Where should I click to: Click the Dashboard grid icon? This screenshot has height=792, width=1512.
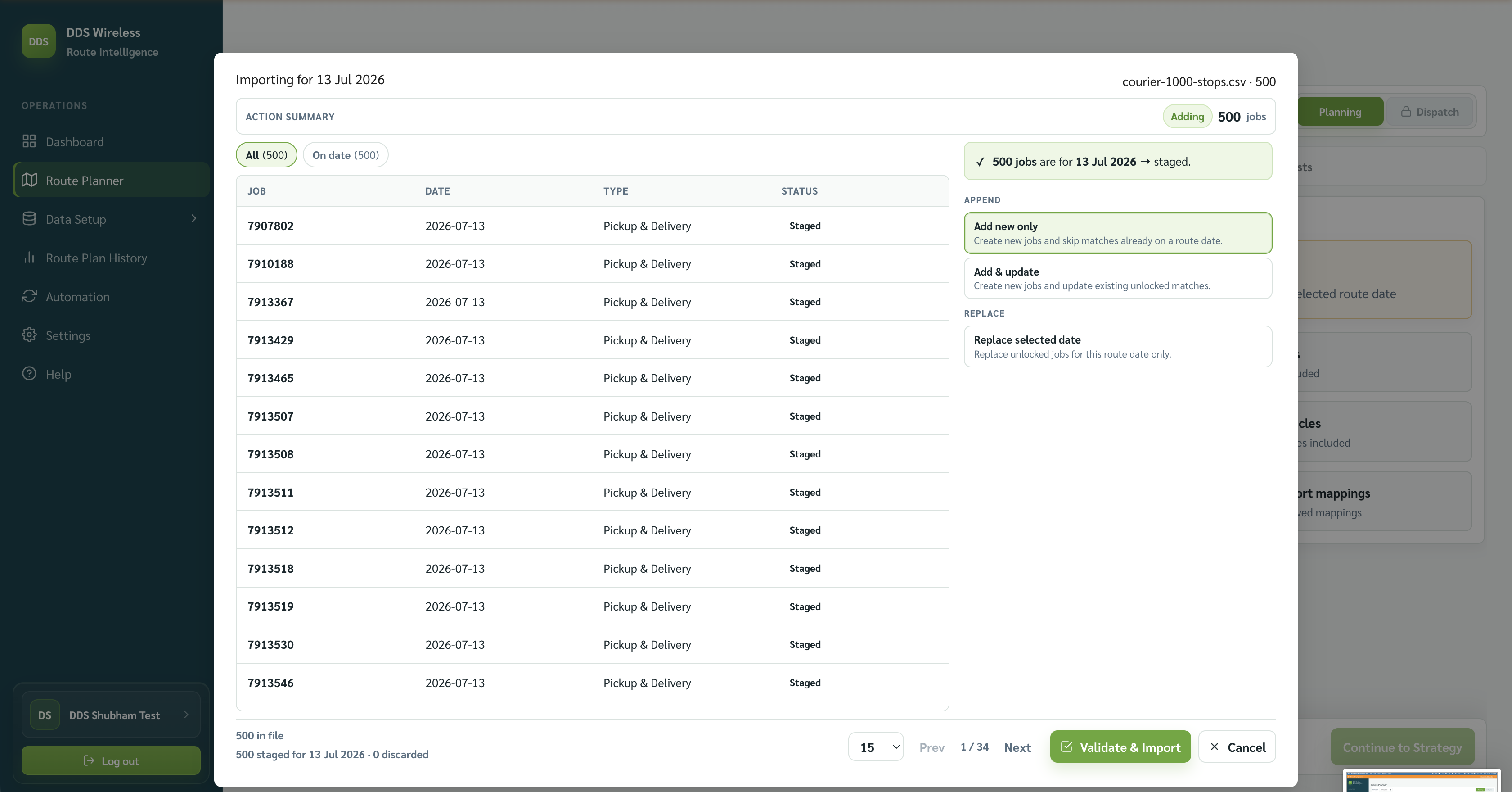coord(29,141)
